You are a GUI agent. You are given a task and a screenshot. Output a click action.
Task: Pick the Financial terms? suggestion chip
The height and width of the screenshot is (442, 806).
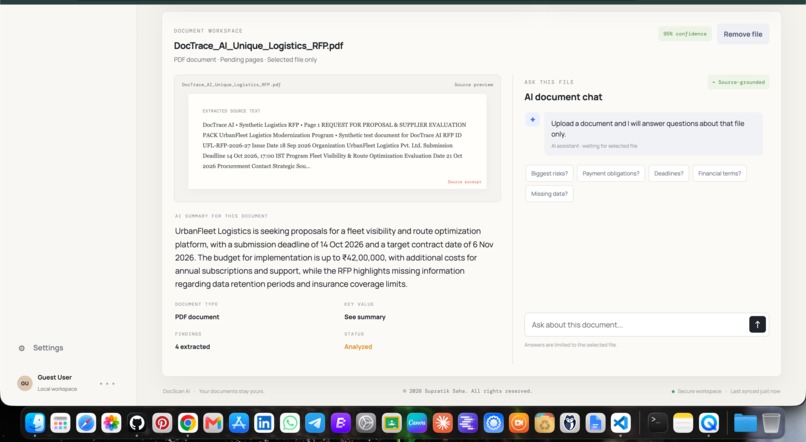click(x=719, y=173)
